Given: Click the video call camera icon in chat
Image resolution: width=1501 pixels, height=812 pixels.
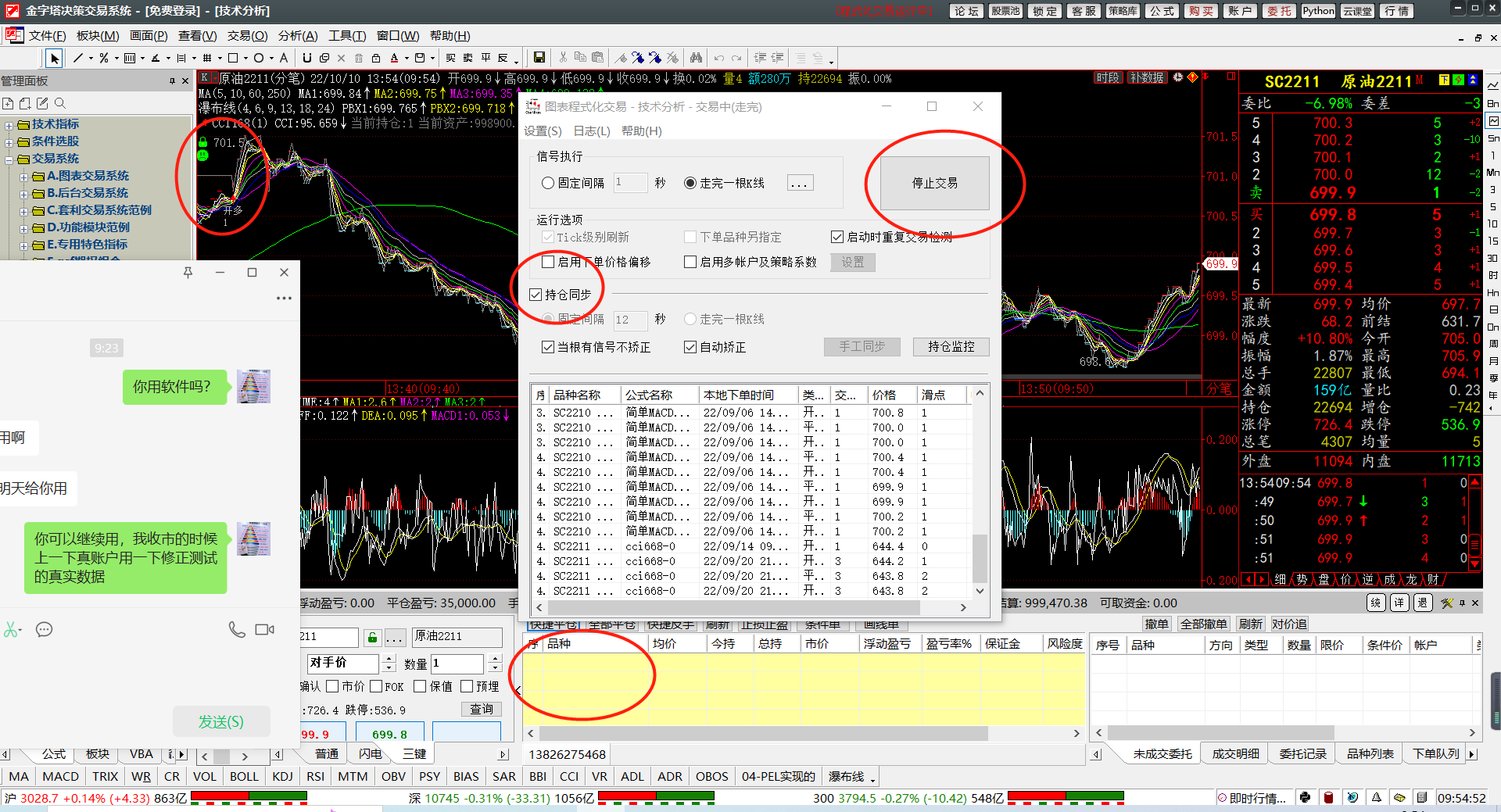Looking at the screenshot, I should (265, 629).
